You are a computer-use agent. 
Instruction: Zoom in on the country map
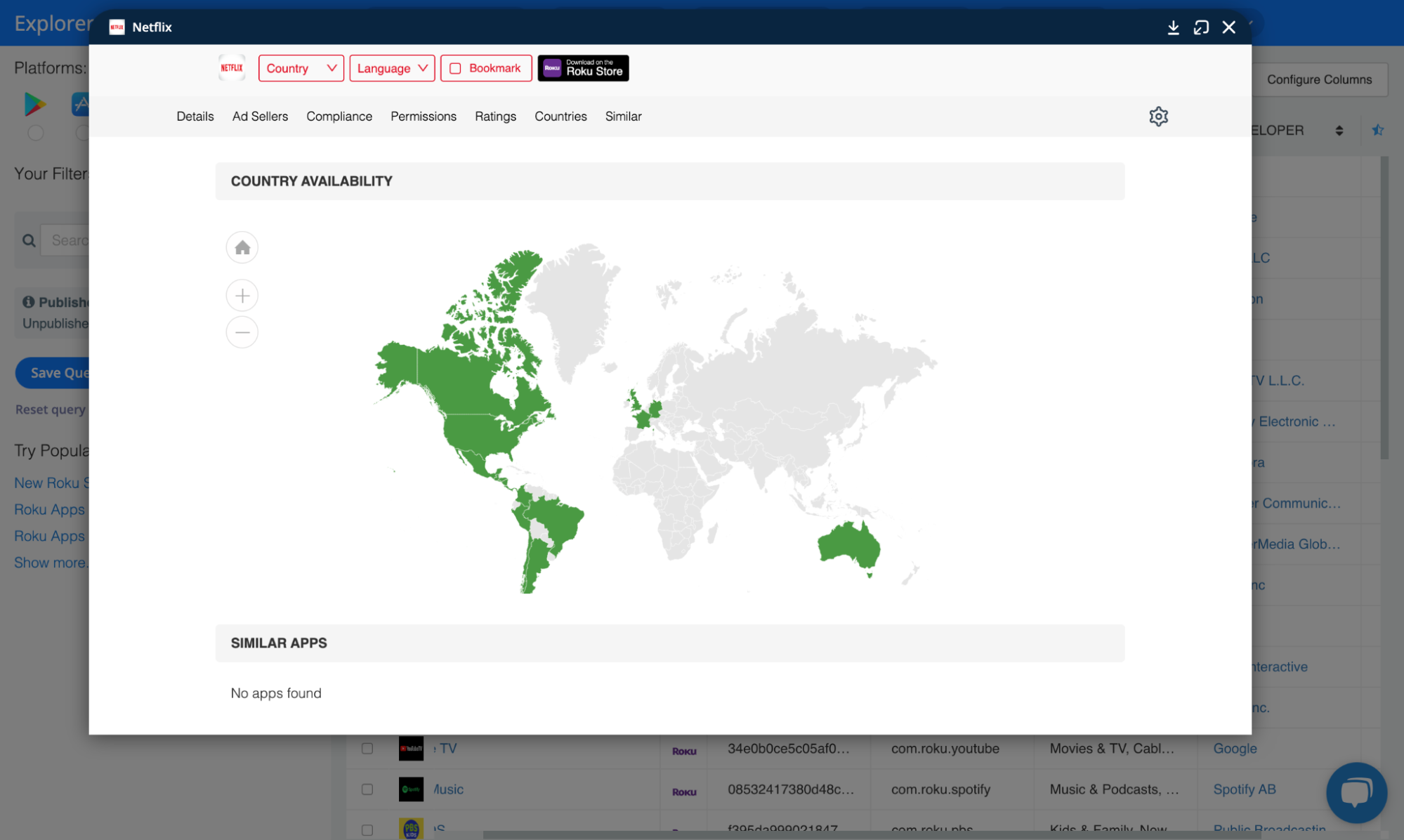[x=242, y=296]
